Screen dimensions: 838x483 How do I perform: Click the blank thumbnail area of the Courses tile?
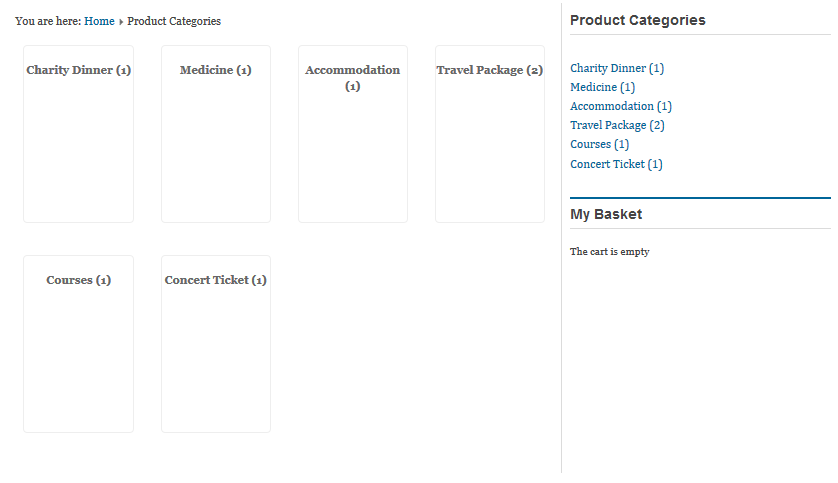(x=78, y=360)
